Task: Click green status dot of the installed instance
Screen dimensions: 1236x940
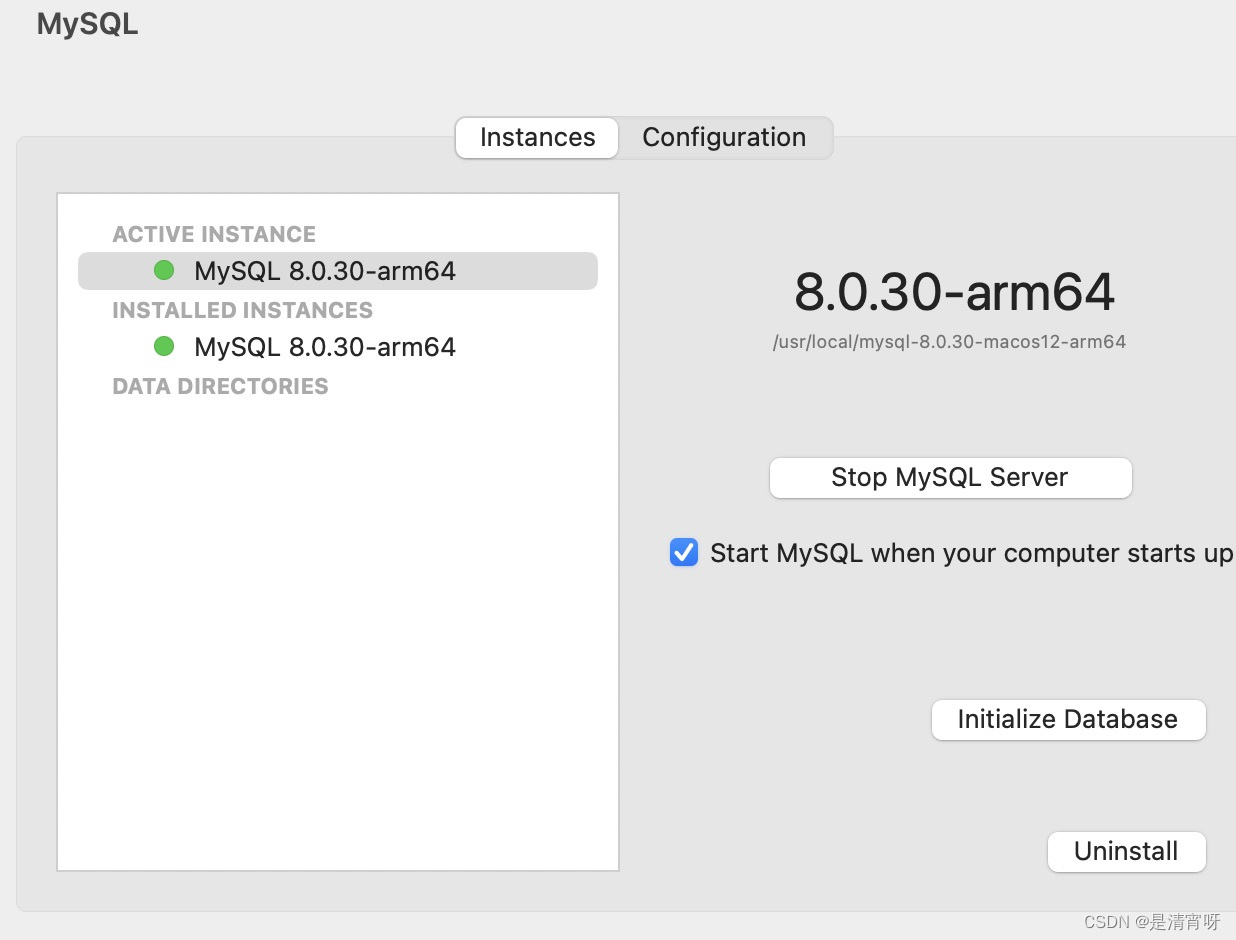Action: 164,346
